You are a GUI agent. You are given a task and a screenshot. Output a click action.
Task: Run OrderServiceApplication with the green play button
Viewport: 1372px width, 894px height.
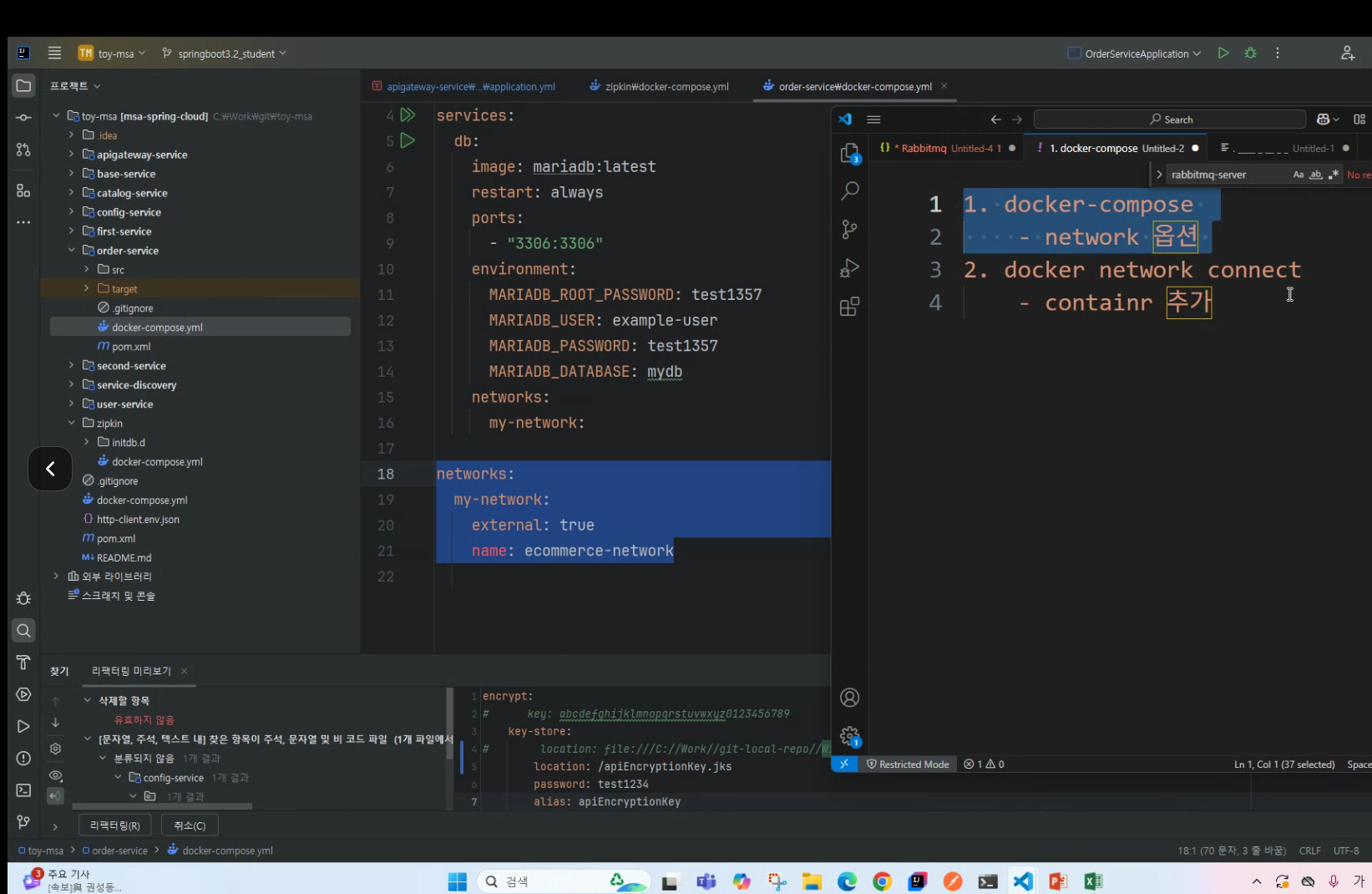pos(1223,53)
